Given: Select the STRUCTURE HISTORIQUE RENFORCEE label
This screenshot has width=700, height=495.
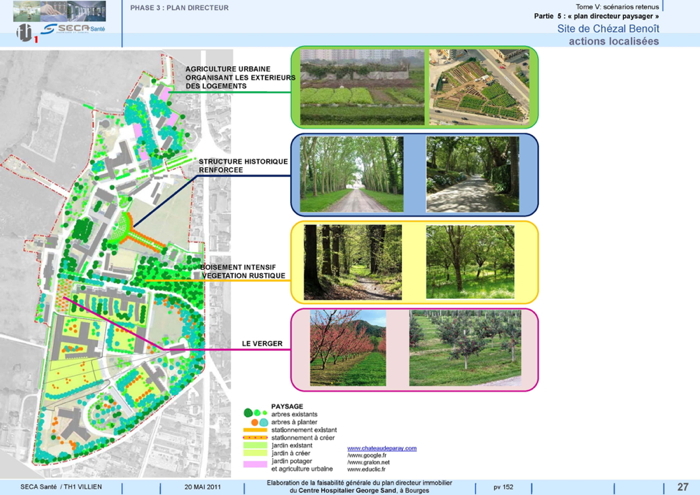Looking at the screenshot, I should (243, 165).
